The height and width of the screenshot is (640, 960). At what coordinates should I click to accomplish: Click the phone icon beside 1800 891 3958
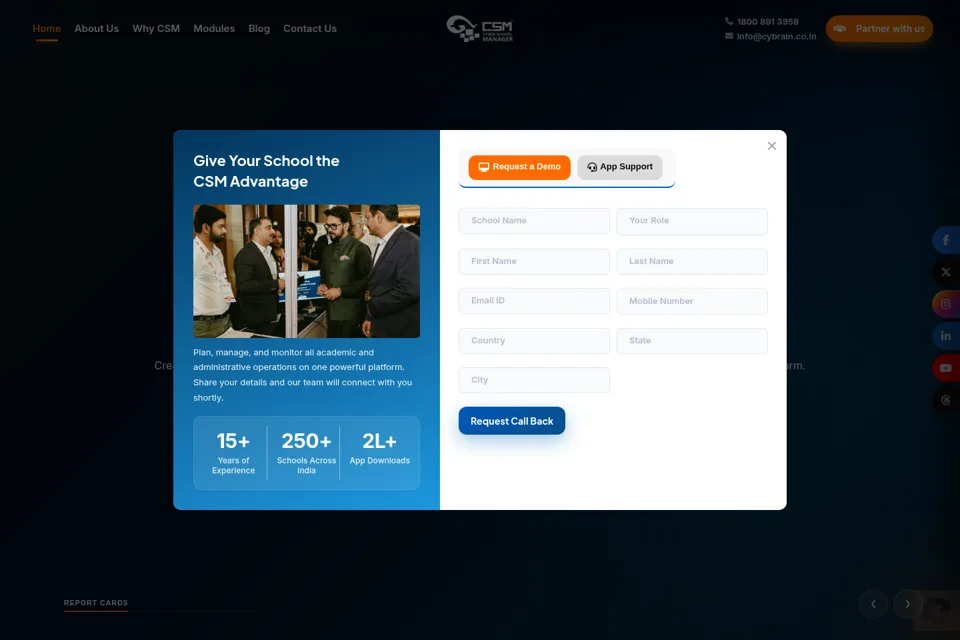point(729,21)
